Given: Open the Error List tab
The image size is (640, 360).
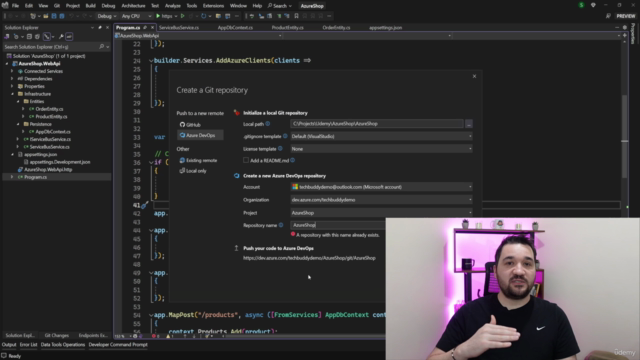Looking at the screenshot, I should 28,344.
